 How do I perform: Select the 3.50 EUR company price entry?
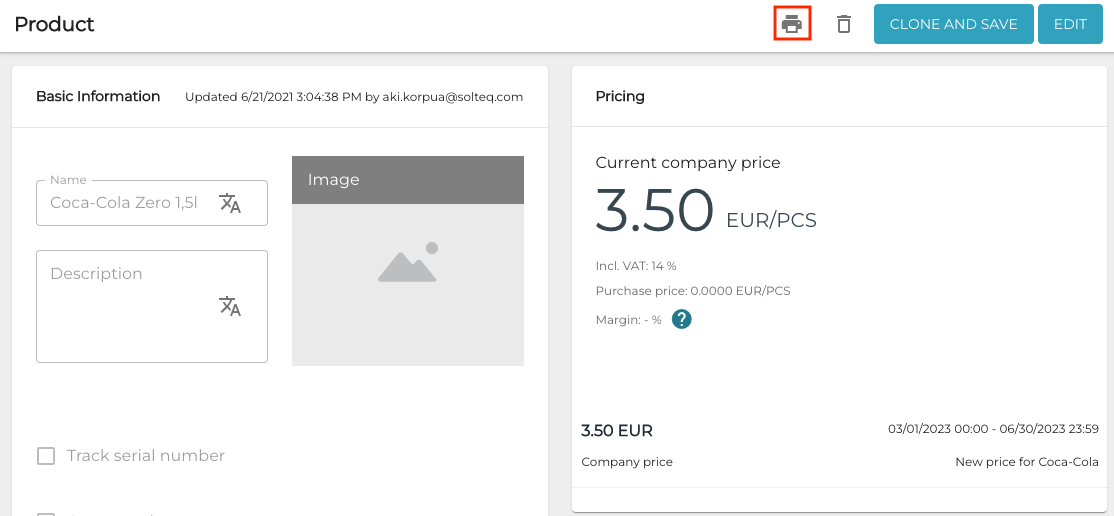coord(617,431)
